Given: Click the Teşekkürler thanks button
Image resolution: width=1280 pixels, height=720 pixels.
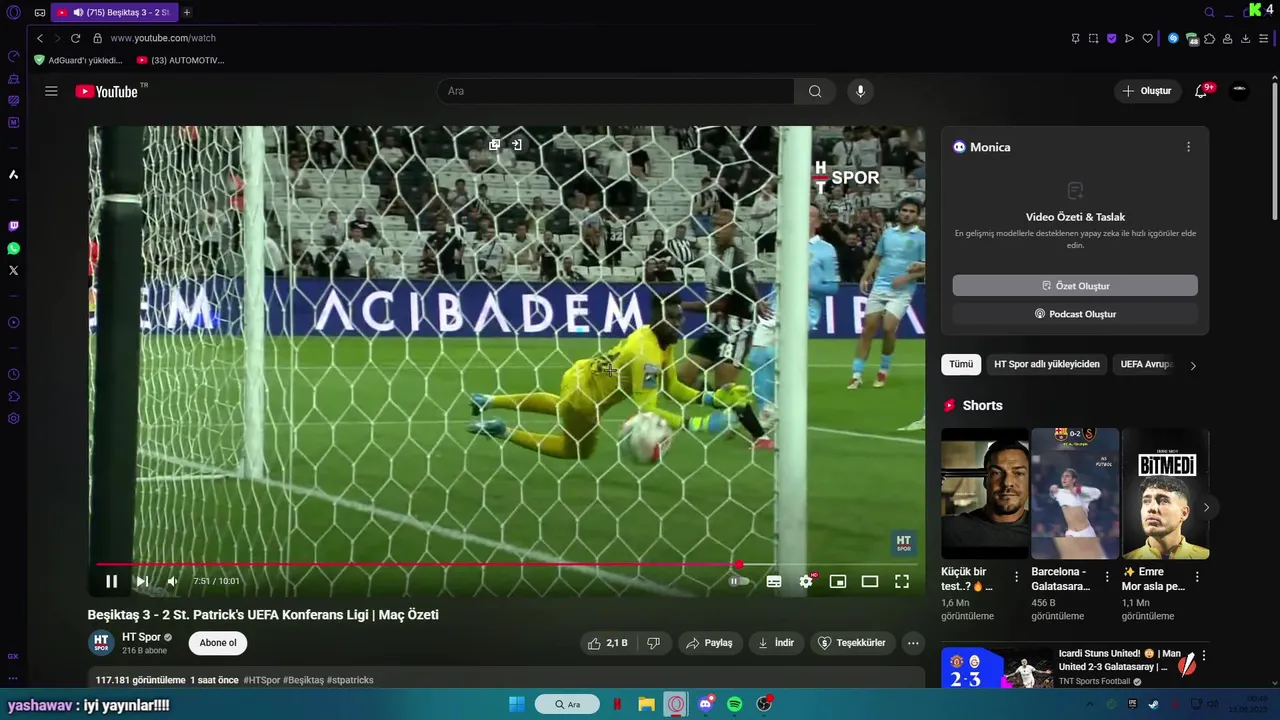Looking at the screenshot, I should (x=851, y=643).
